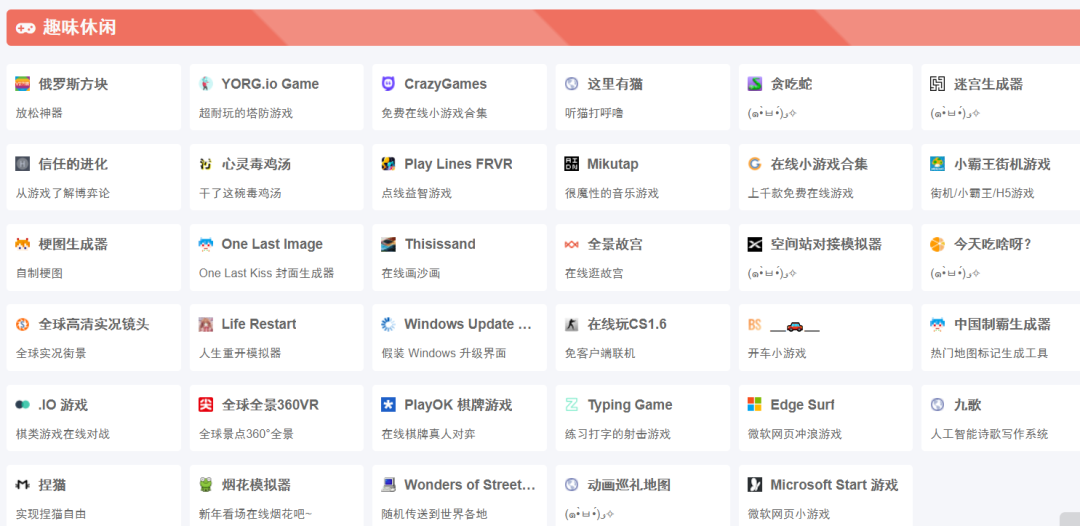
Task: Click the red 全景故宫 icon
Action: click(x=572, y=244)
